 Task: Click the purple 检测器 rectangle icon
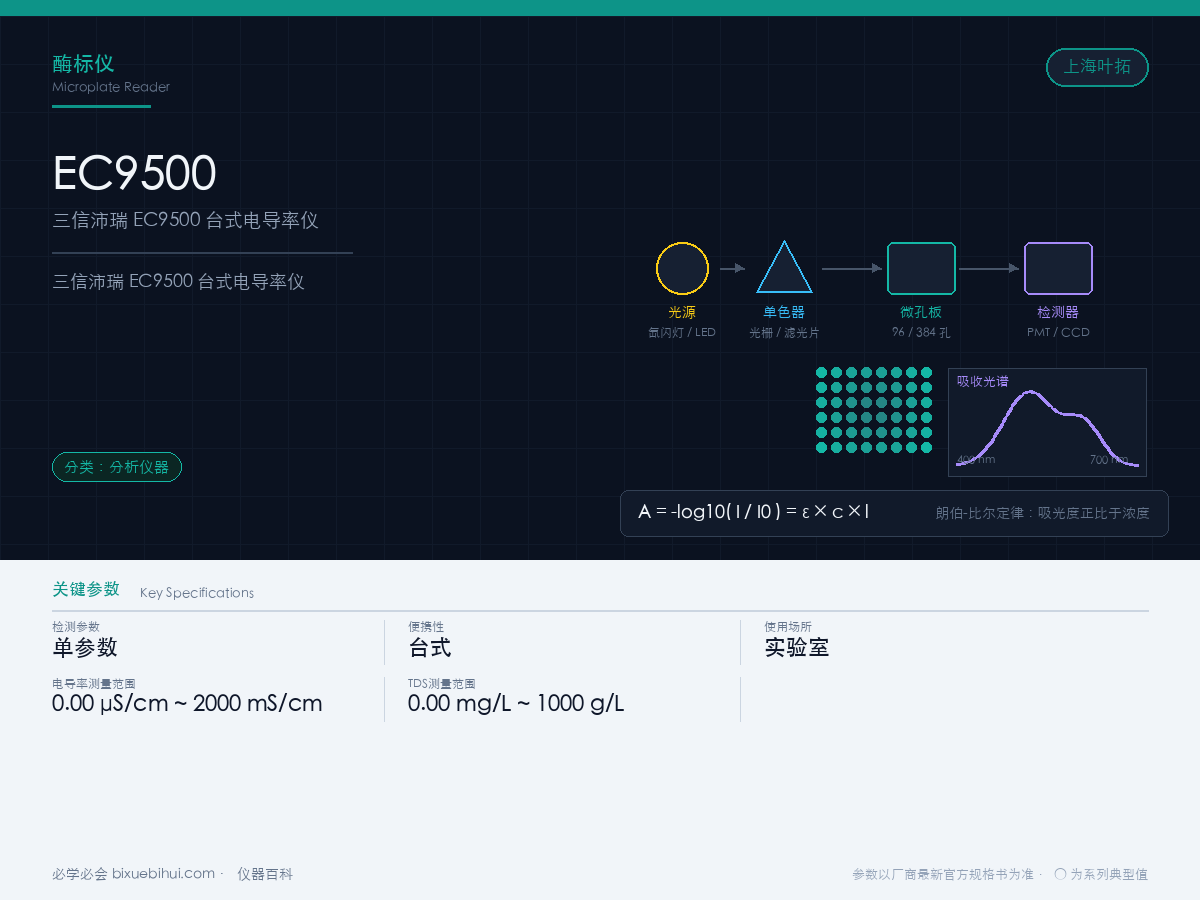(1058, 268)
